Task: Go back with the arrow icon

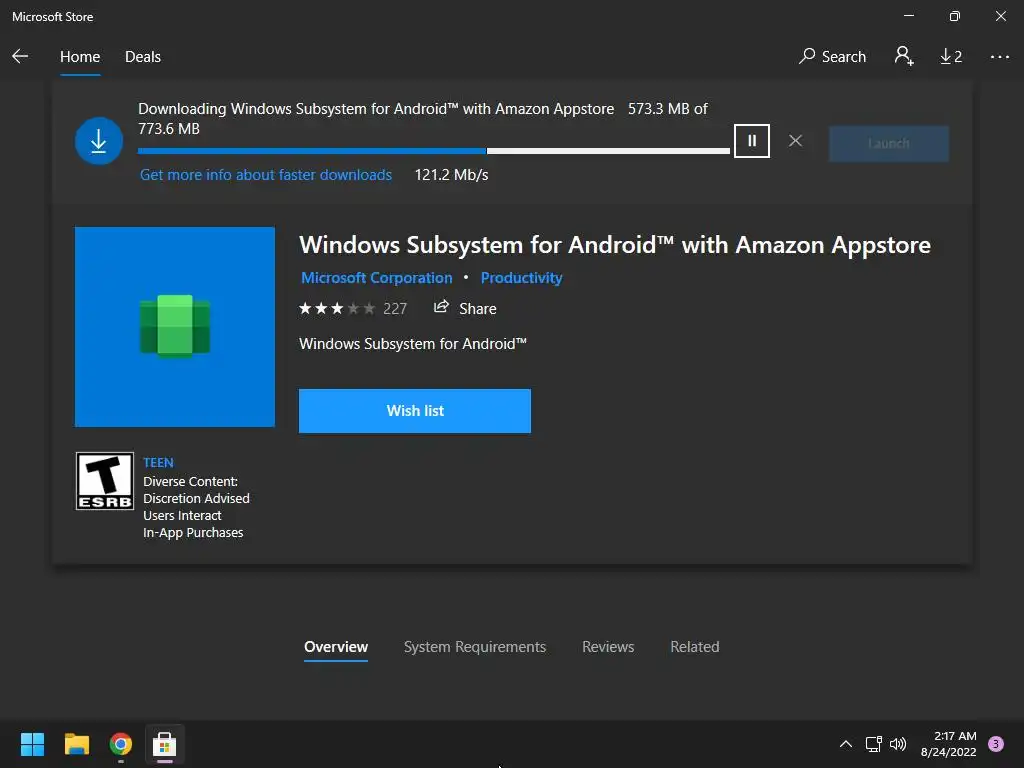Action: click(x=20, y=56)
